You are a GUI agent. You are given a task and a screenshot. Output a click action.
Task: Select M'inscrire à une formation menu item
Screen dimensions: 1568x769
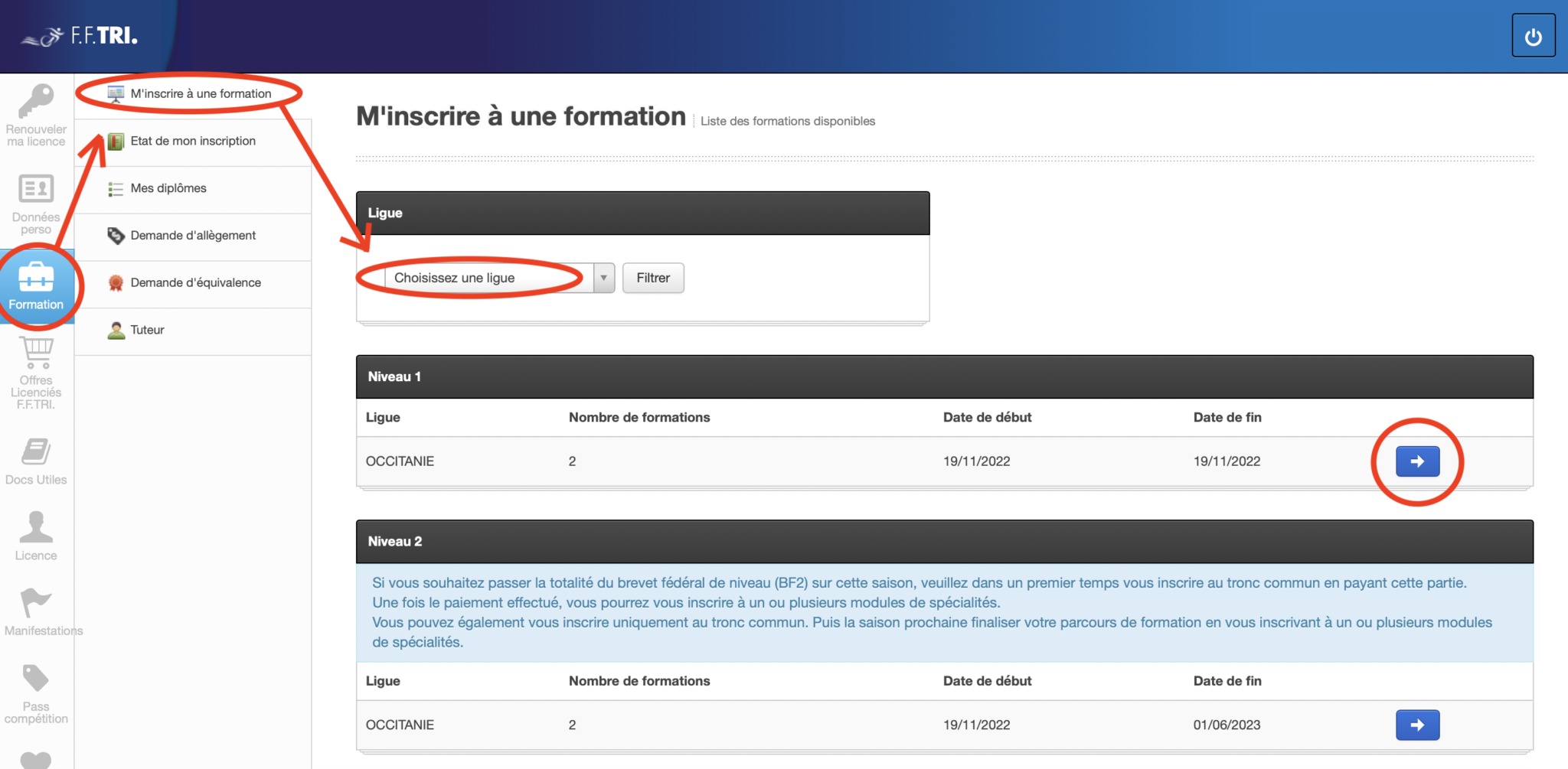(x=201, y=93)
